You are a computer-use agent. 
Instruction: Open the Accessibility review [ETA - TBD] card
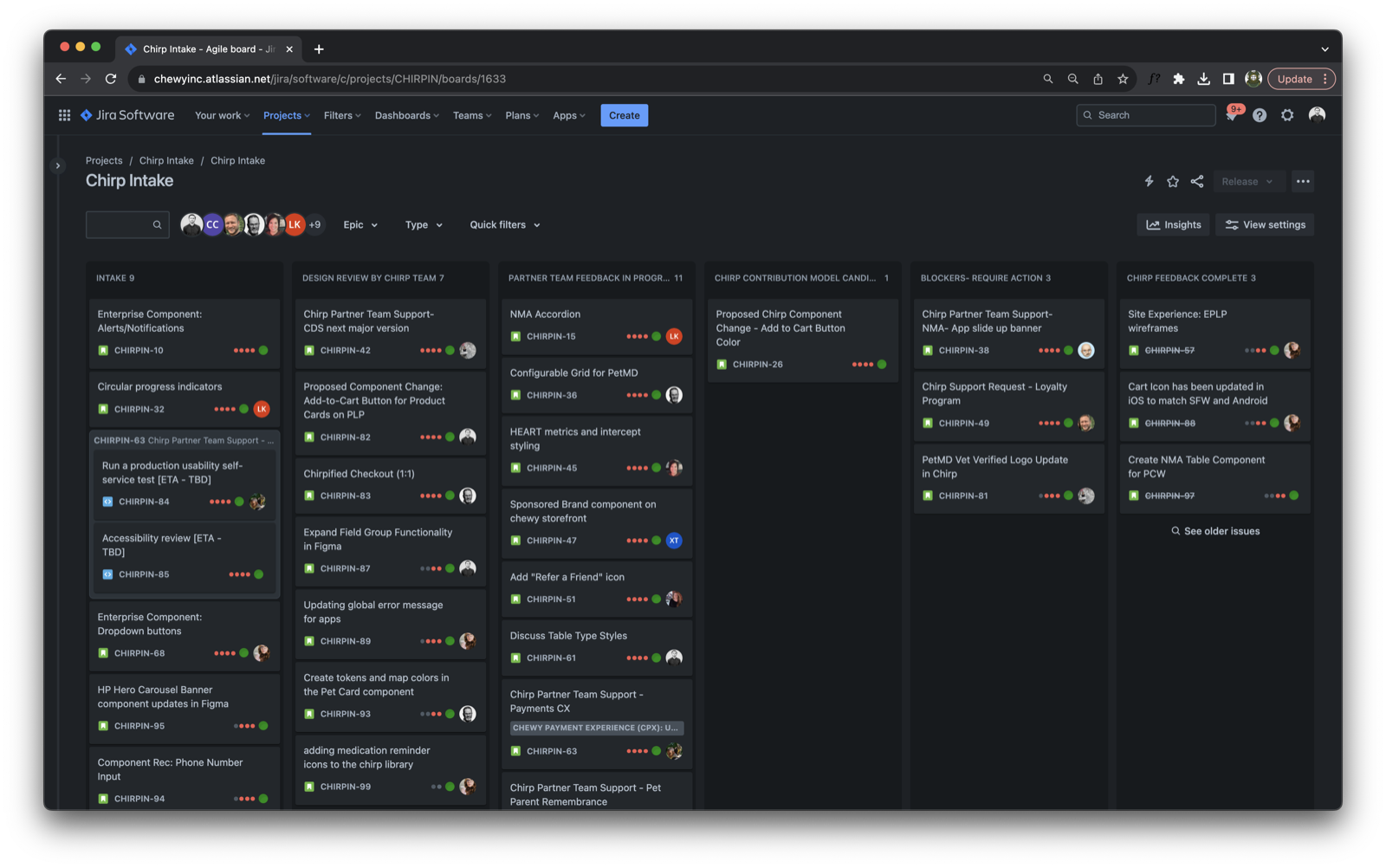point(184,556)
